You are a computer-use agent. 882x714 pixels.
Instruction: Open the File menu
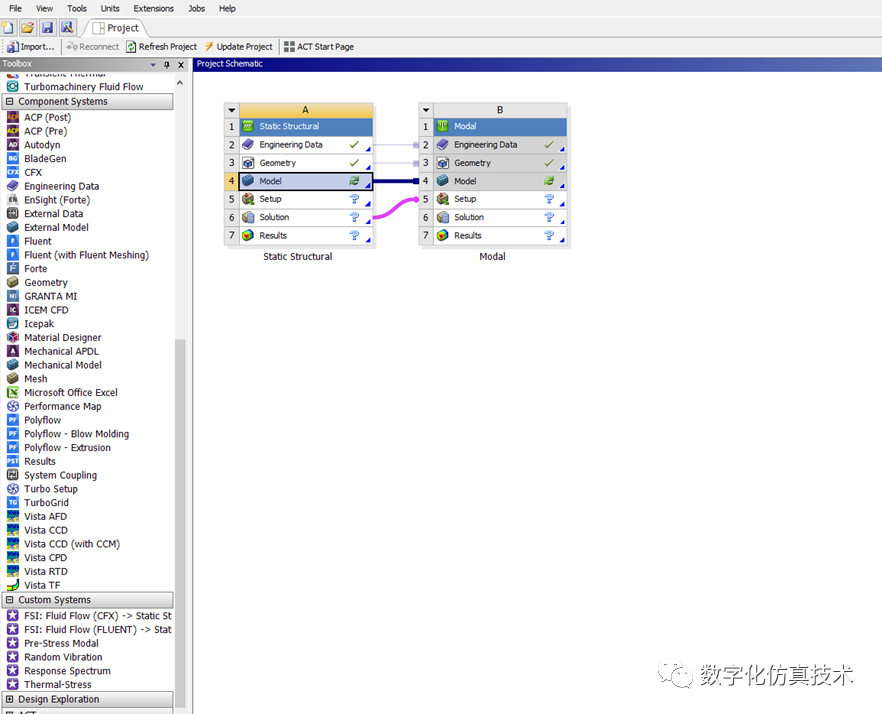16,8
